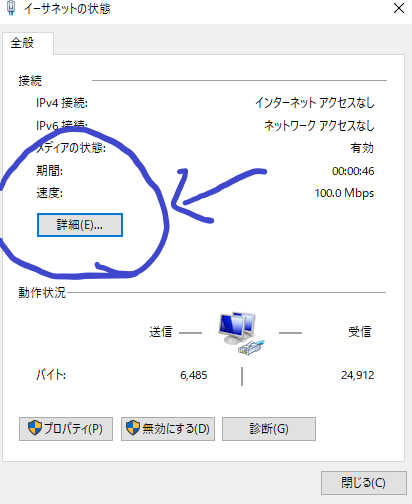Open 詳細(E)... connection details
412x504 pixels.
pyautogui.click(x=80, y=225)
